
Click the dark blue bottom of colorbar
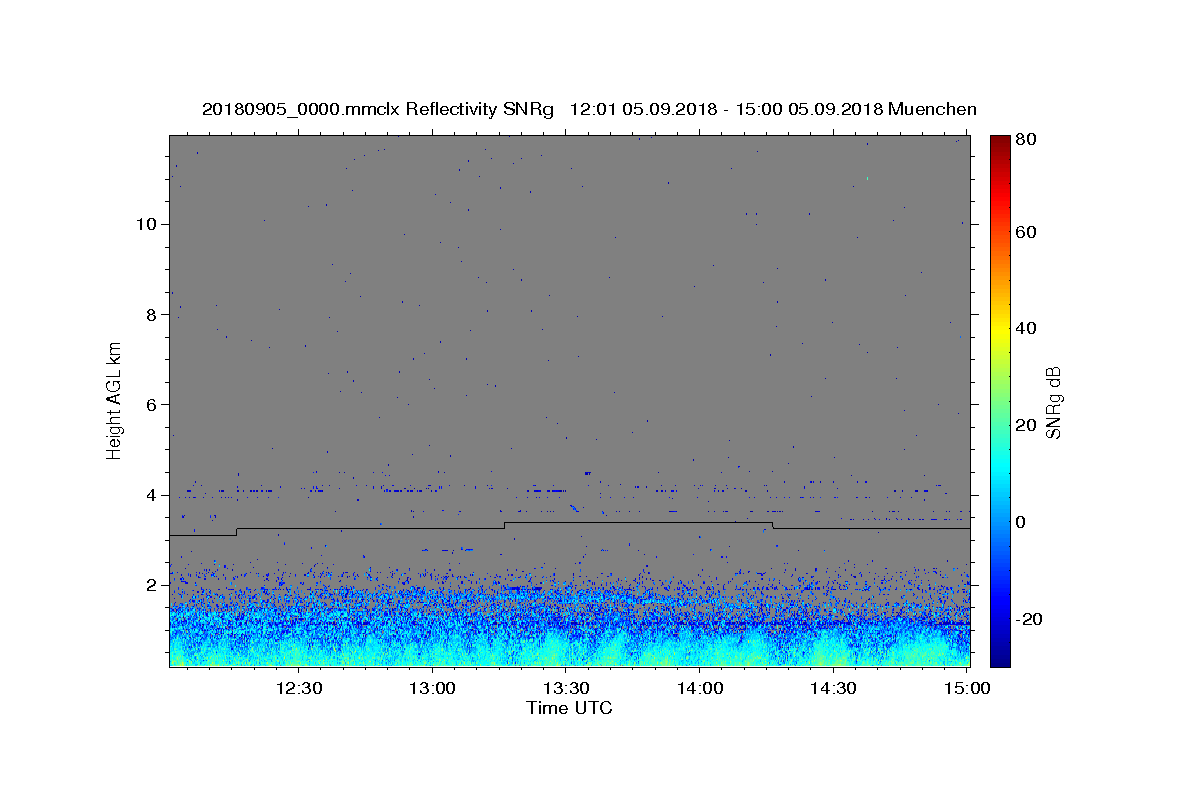point(1000,660)
